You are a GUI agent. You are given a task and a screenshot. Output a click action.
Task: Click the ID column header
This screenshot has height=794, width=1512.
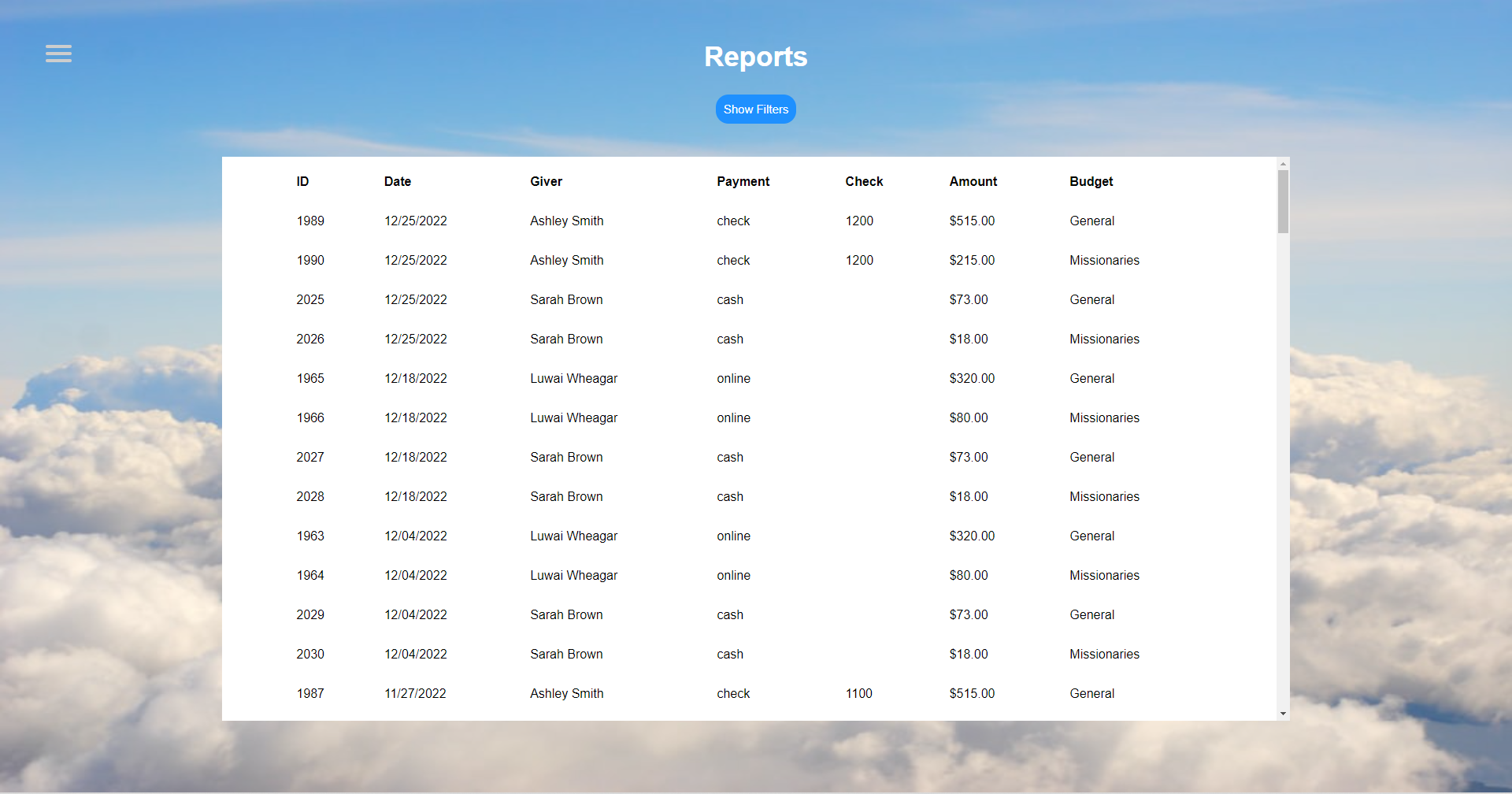(302, 181)
